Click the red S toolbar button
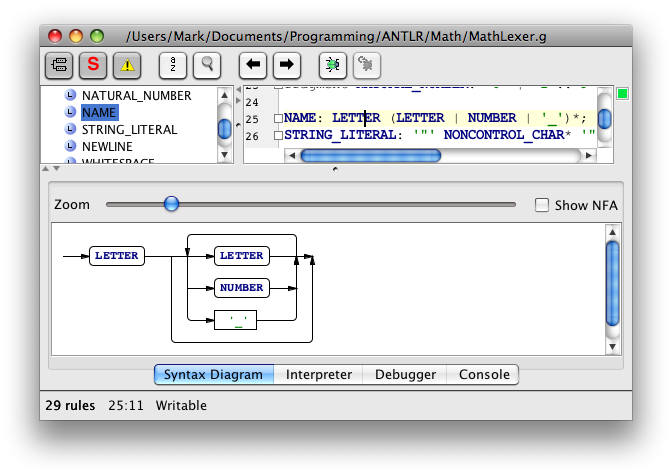 click(93, 65)
